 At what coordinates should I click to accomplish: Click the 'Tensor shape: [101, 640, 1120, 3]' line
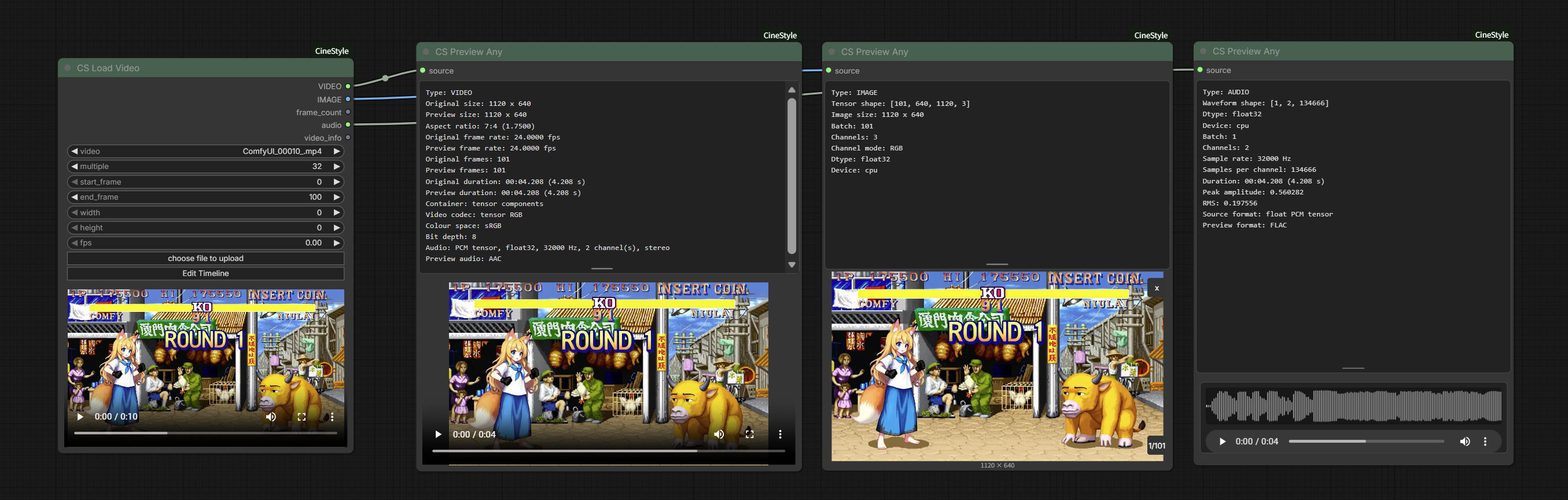tap(900, 104)
